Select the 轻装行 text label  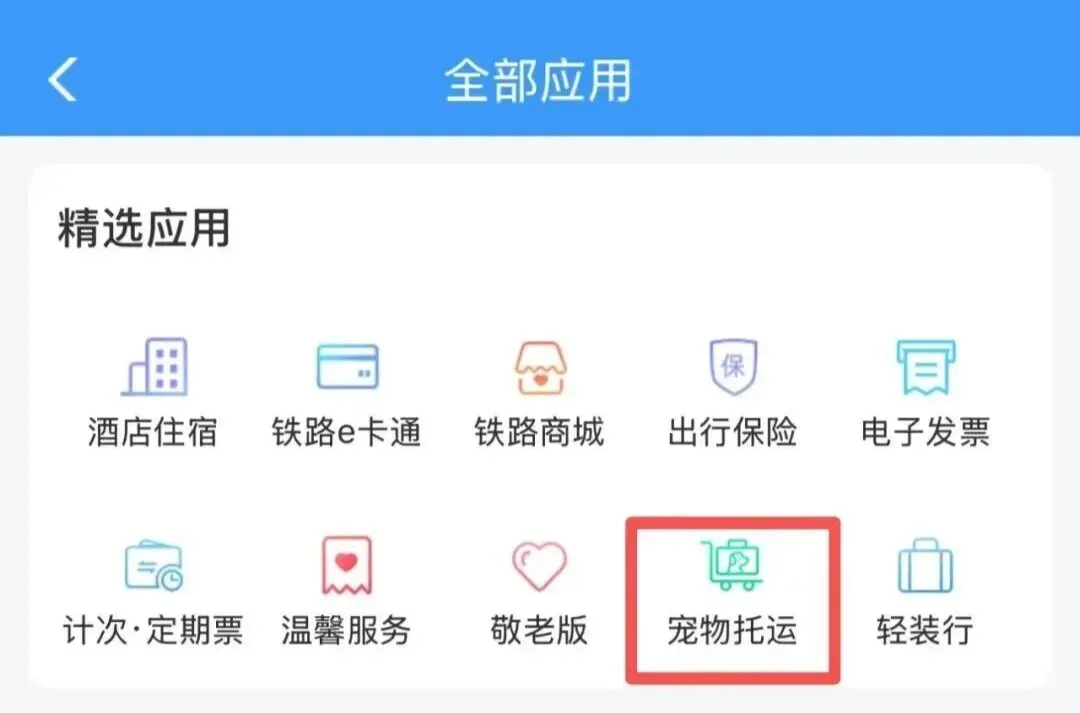(x=926, y=630)
